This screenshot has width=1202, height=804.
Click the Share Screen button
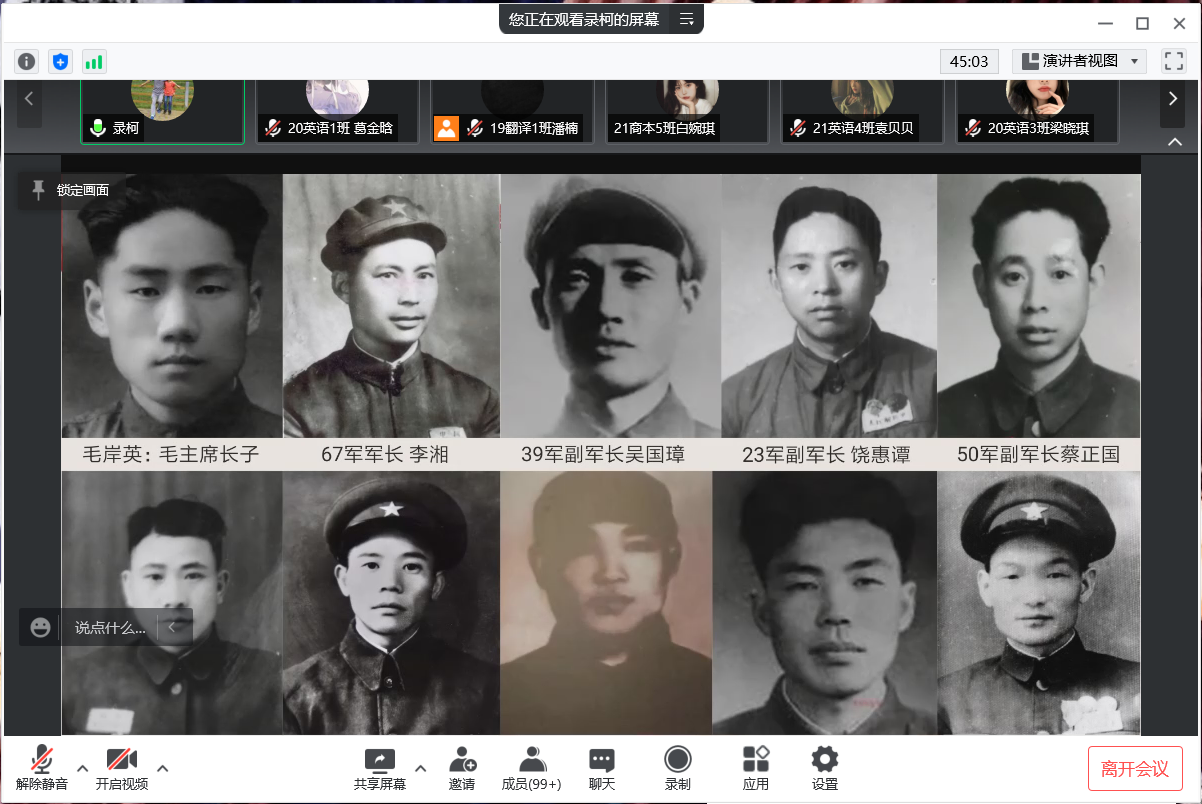[x=380, y=768]
